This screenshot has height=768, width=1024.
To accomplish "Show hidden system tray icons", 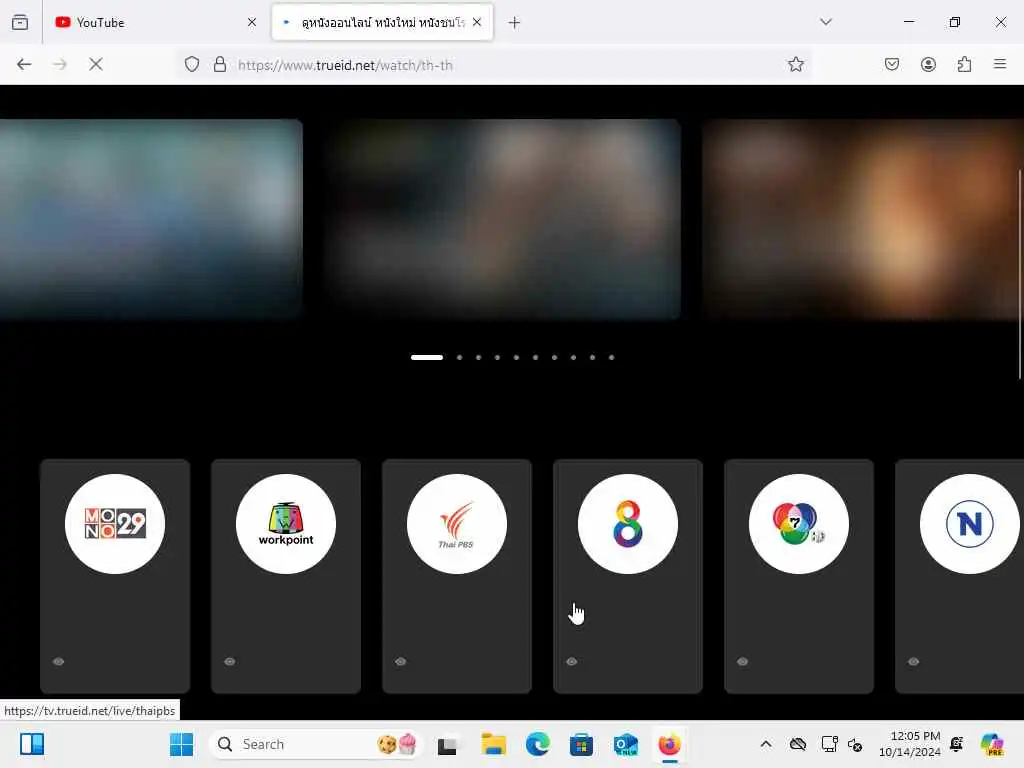I will pyautogui.click(x=766, y=744).
